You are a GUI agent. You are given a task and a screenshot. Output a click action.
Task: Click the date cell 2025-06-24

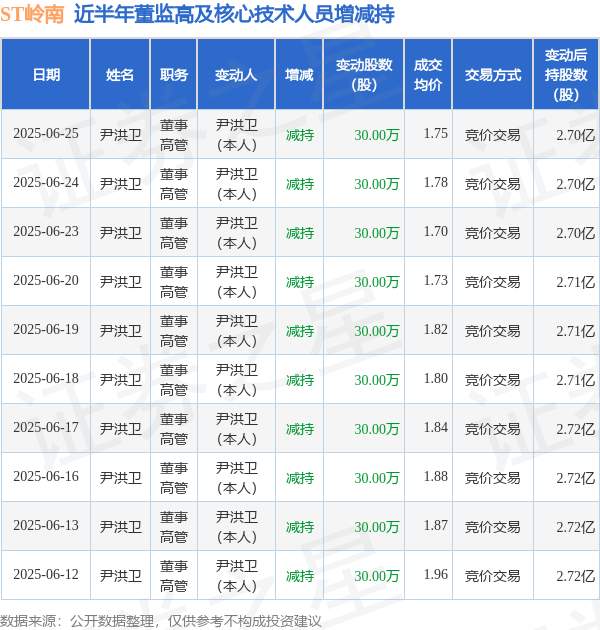[x=46, y=183]
